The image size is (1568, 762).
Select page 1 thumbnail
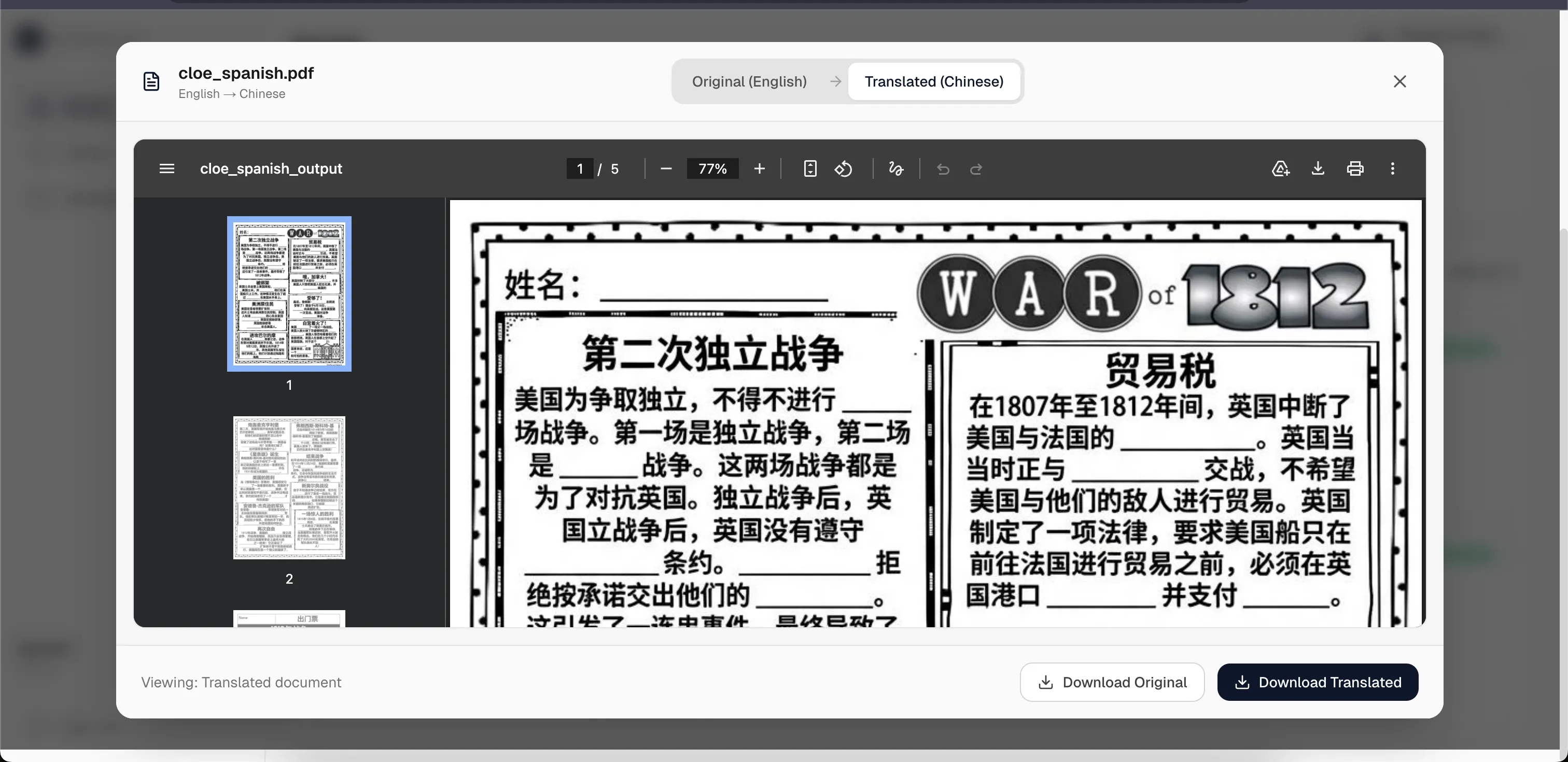(x=289, y=294)
